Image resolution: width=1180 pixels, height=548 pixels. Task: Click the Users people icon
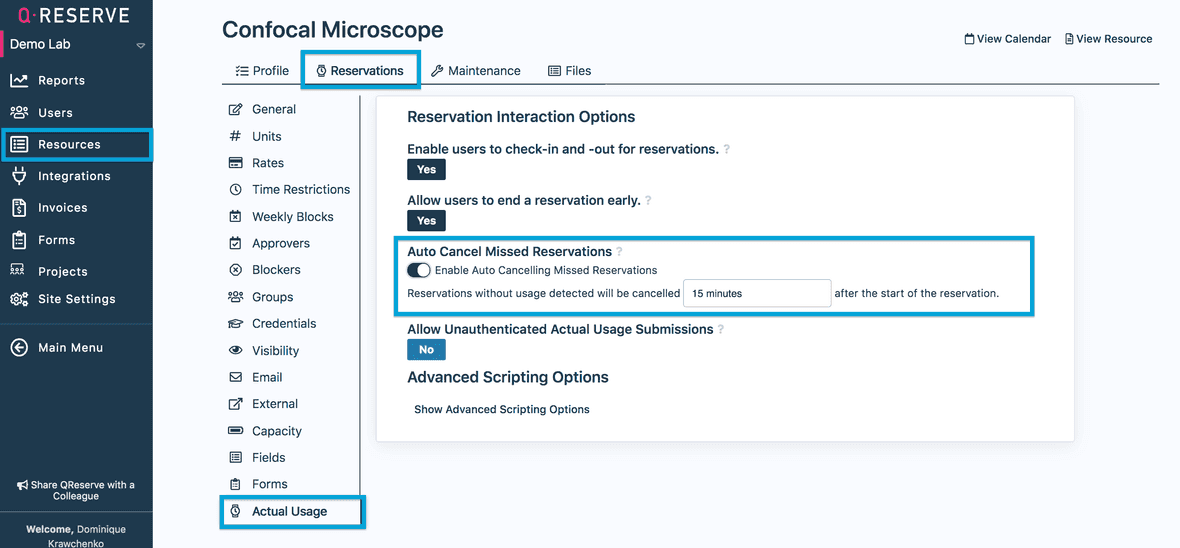(19, 112)
